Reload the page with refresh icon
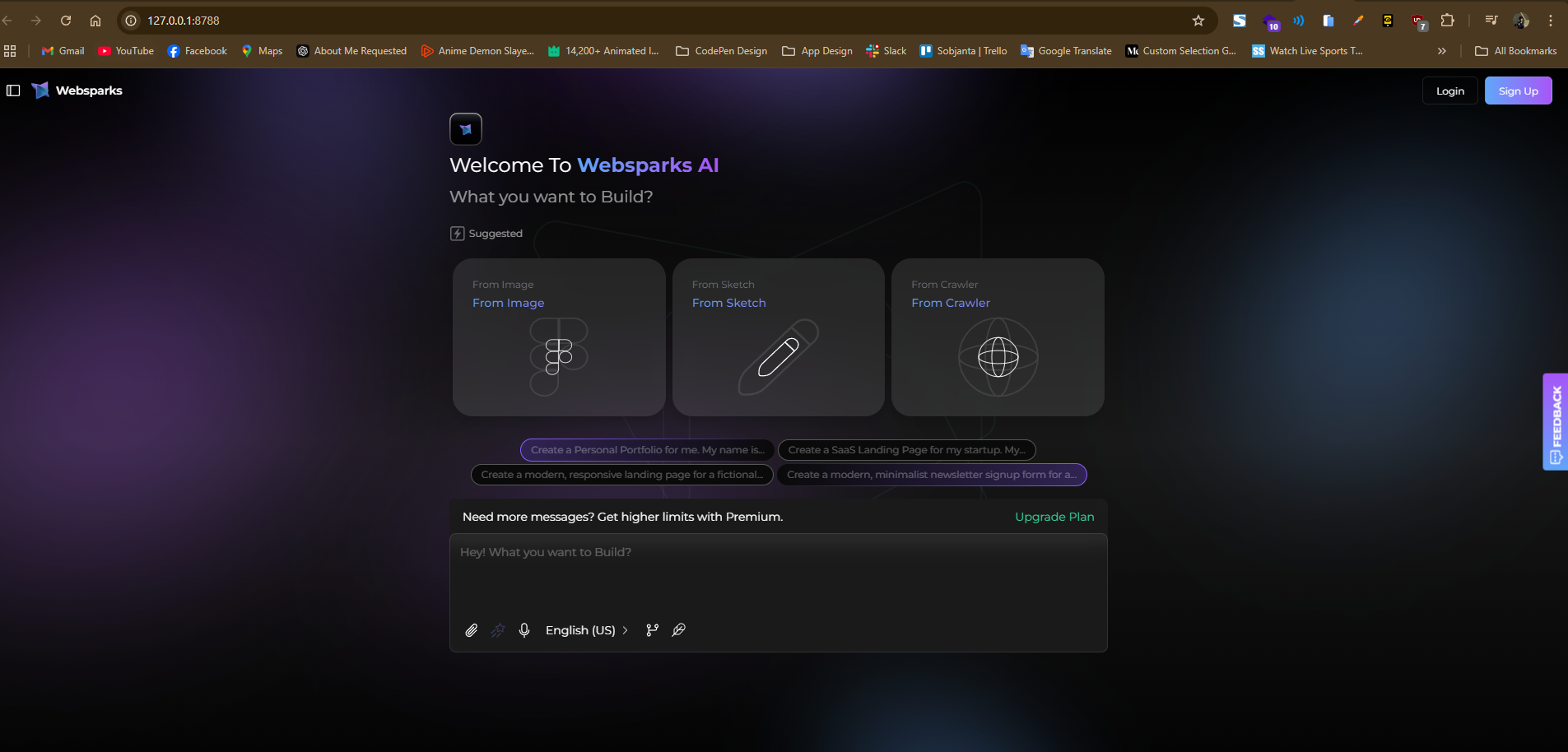The height and width of the screenshot is (752, 1568). (x=66, y=21)
